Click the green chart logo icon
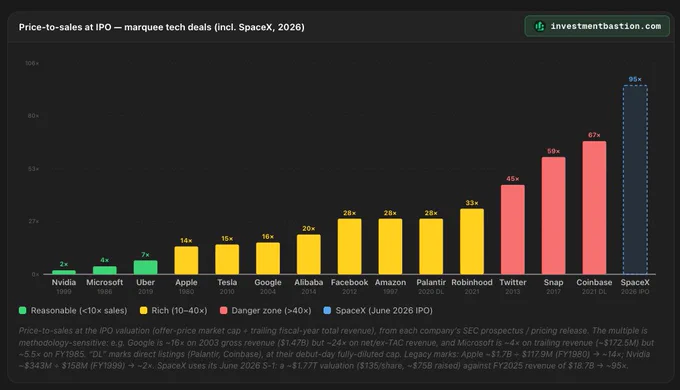 (539, 26)
